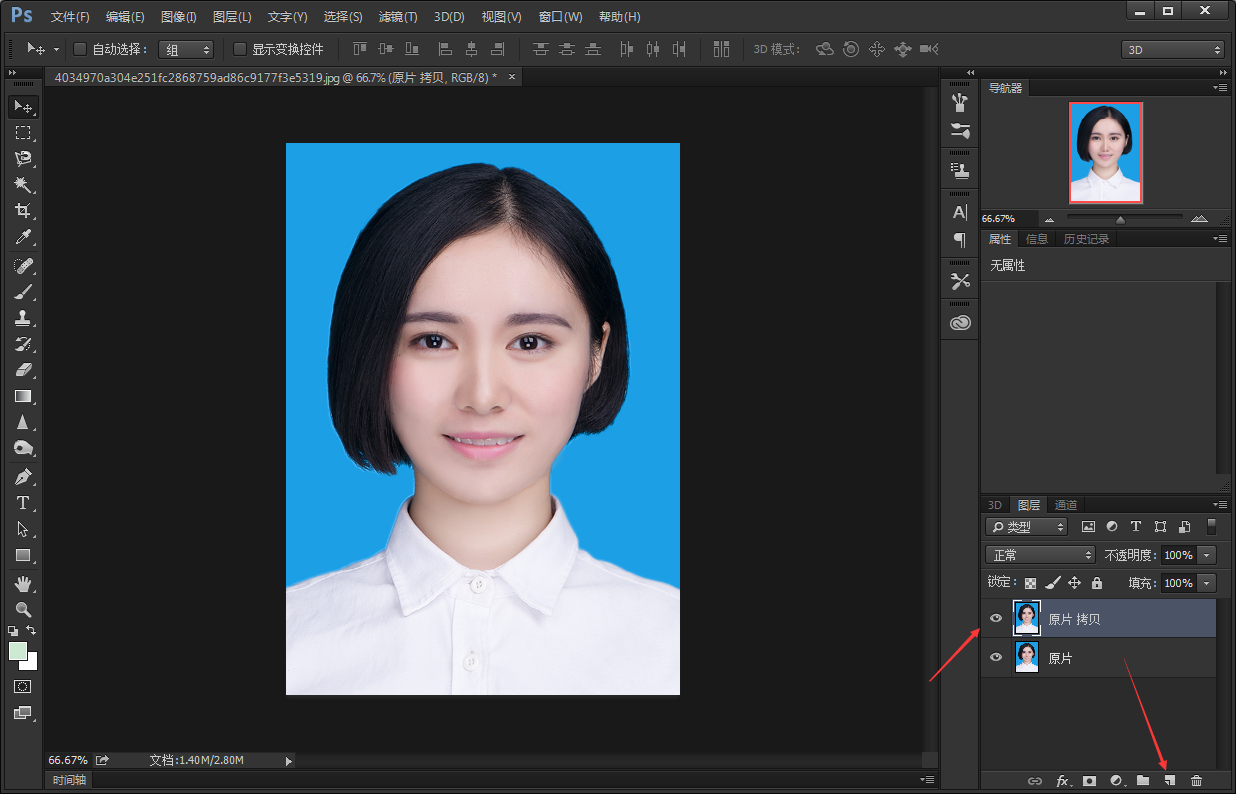Switch to the 通道 tab

click(x=1064, y=505)
